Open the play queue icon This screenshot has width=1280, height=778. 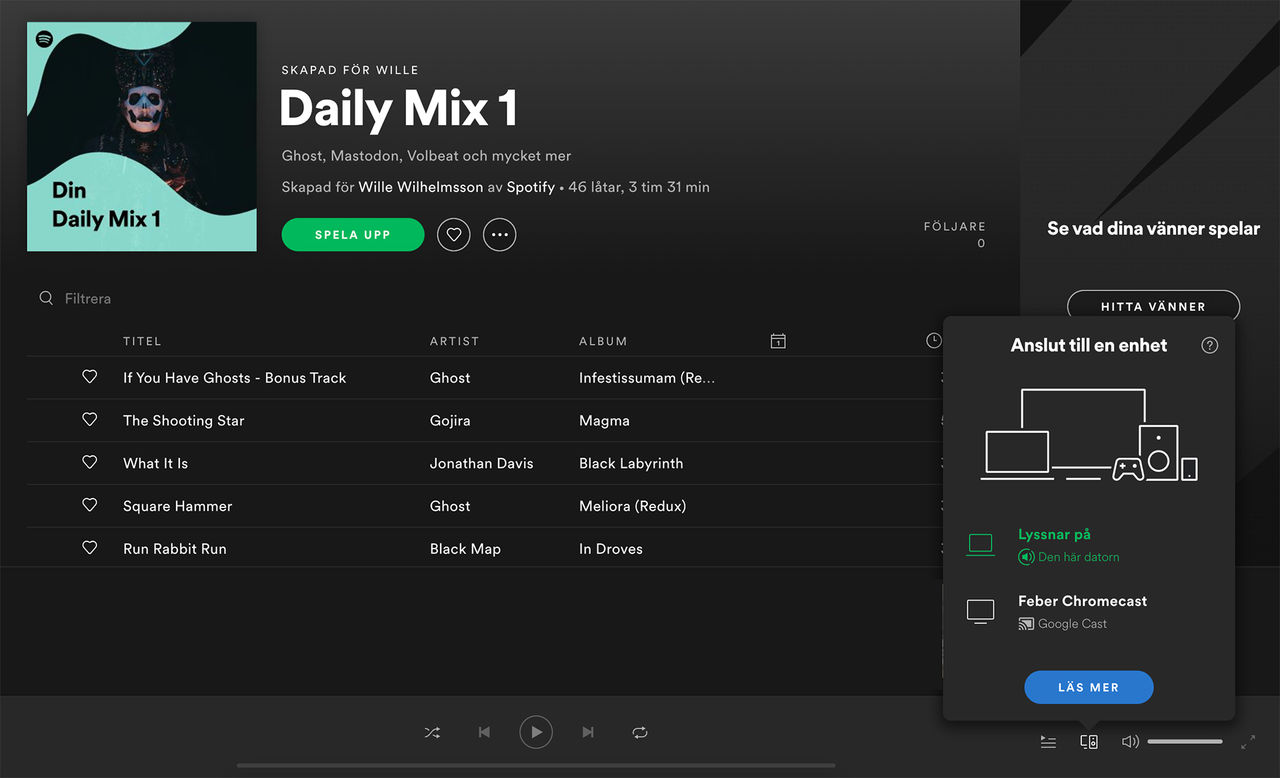(1048, 742)
